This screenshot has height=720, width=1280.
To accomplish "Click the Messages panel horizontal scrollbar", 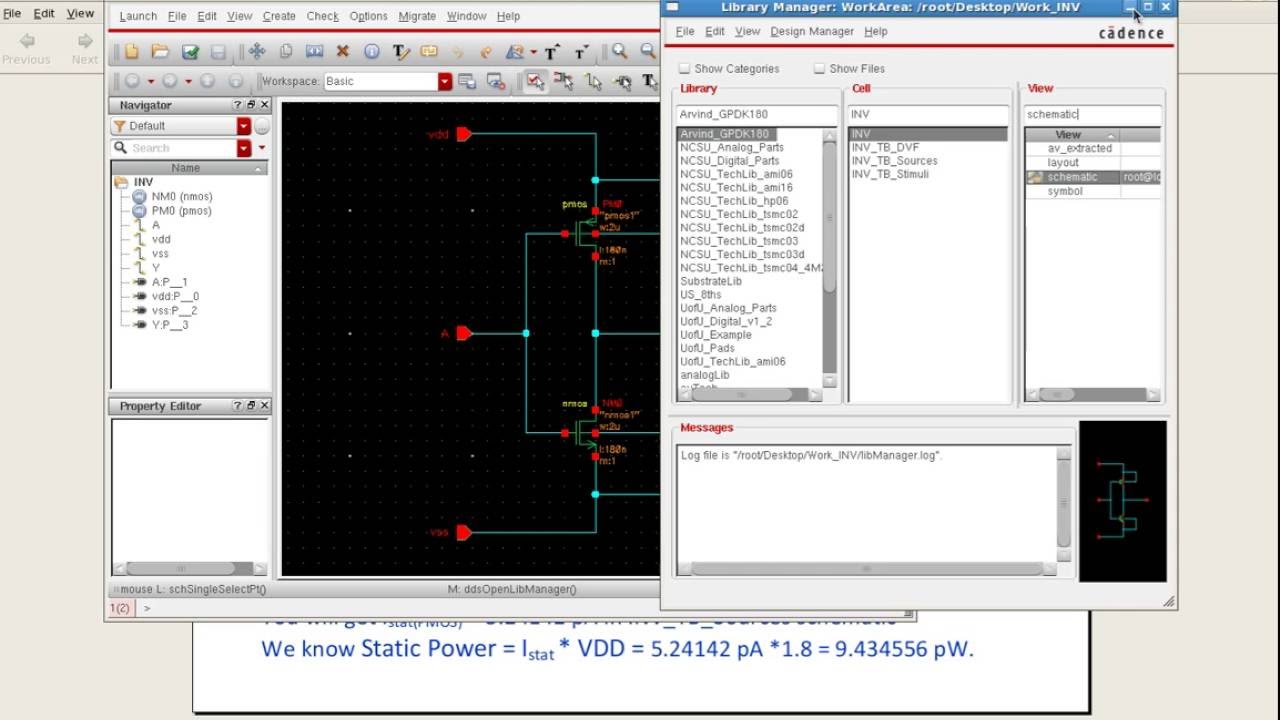I will pyautogui.click(x=866, y=569).
